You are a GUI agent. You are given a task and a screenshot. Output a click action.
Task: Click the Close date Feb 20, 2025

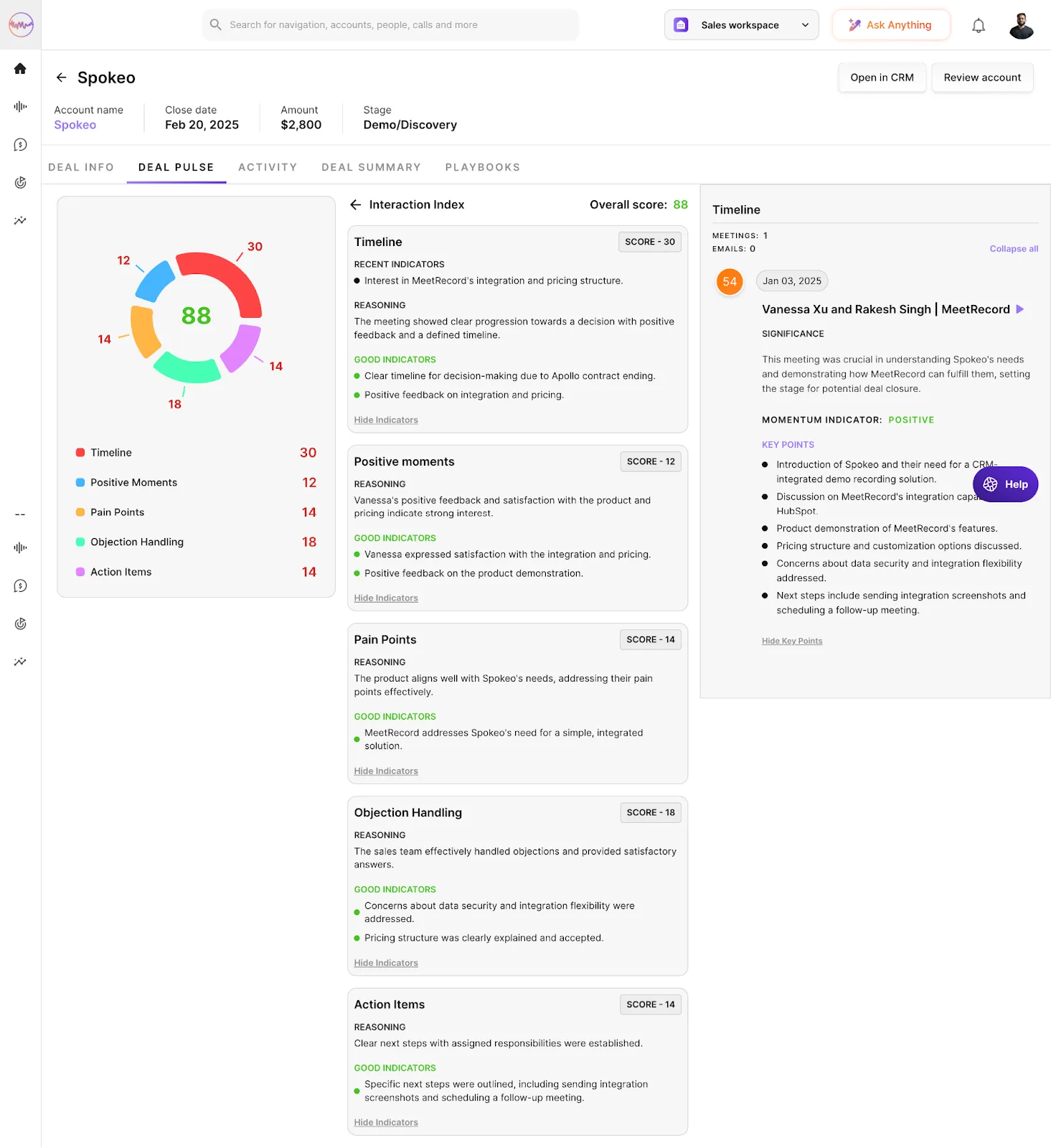tap(202, 125)
